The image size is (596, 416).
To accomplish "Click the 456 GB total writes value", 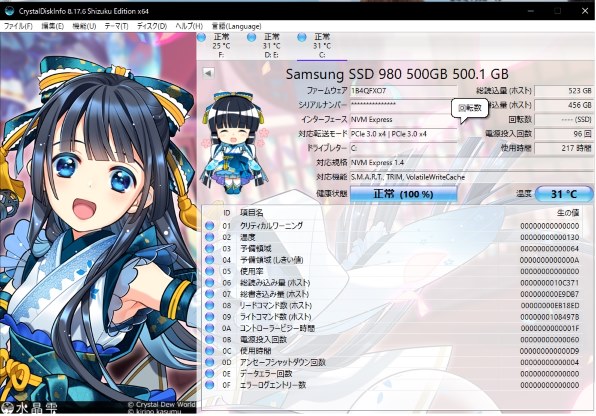I will point(564,105).
